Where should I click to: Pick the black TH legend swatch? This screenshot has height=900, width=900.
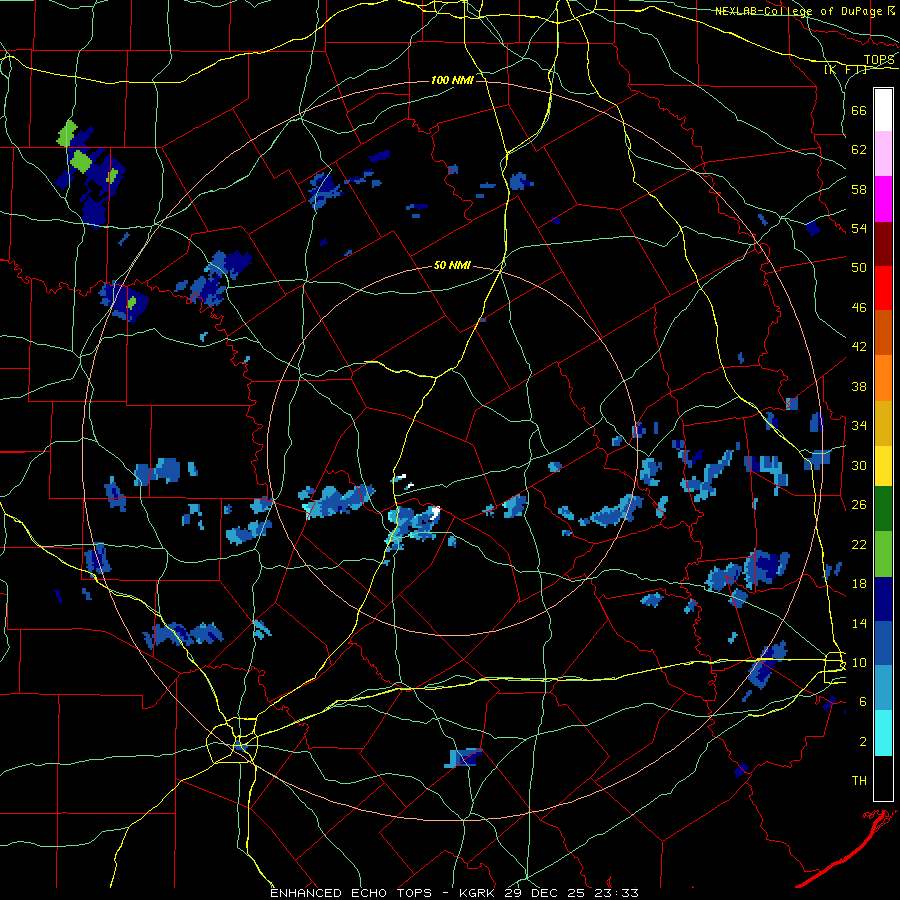coord(883,778)
